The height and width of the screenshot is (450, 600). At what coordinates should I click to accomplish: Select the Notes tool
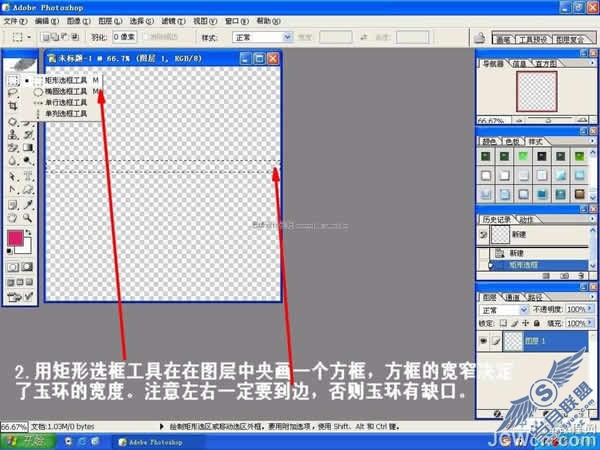[13, 205]
